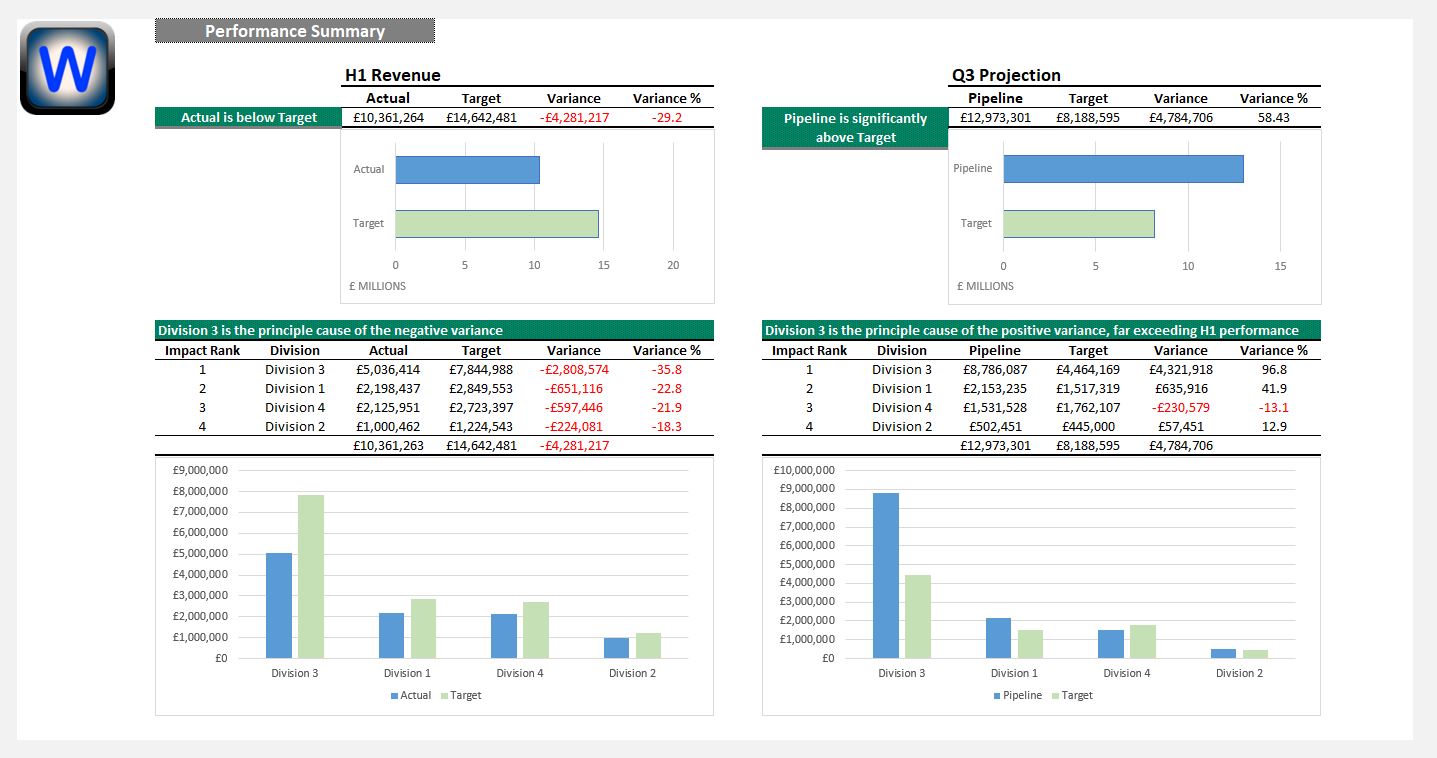Click the -£2,808,574 variance value

click(x=573, y=370)
